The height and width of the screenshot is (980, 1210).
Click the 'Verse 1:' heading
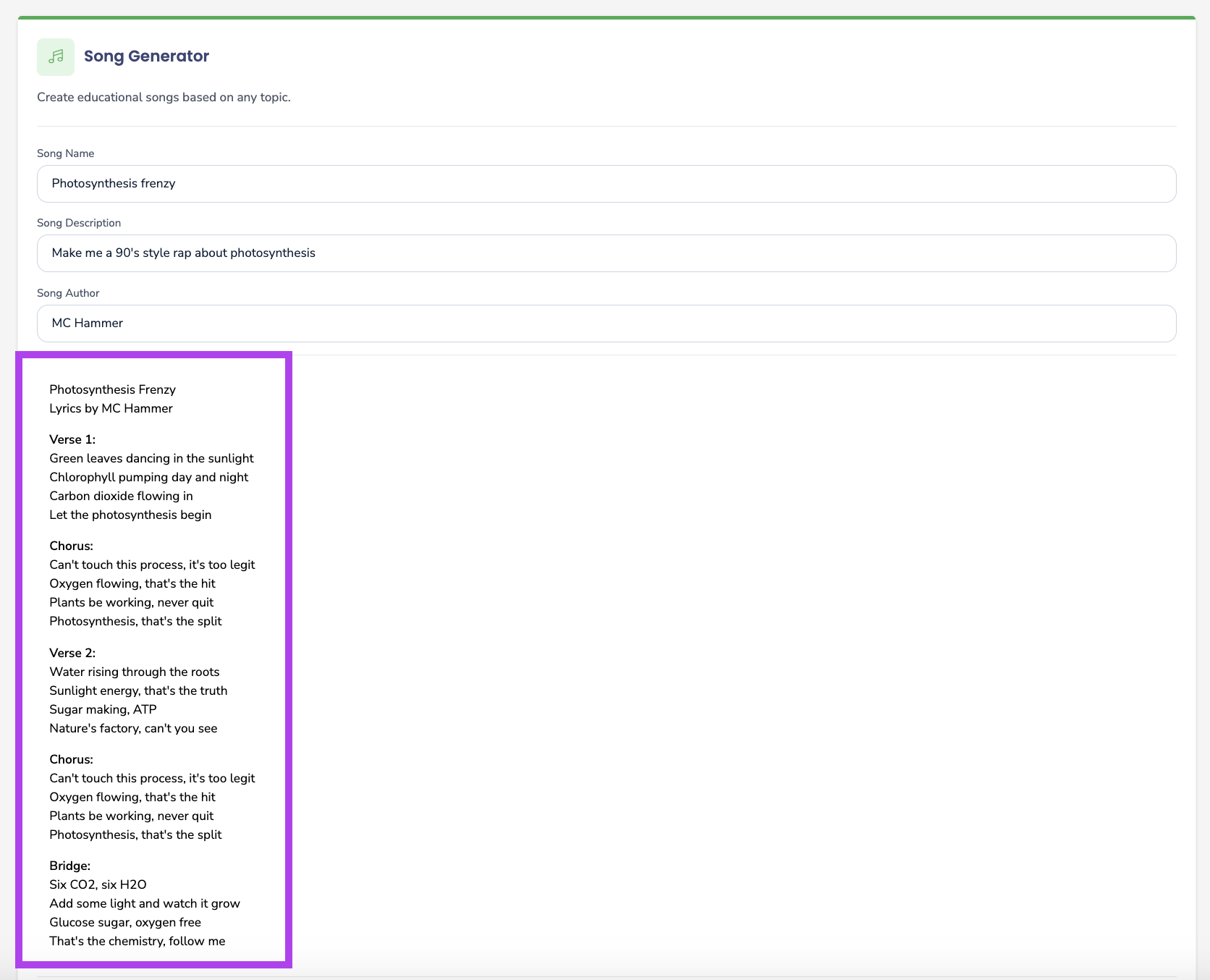(x=72, y=439)
